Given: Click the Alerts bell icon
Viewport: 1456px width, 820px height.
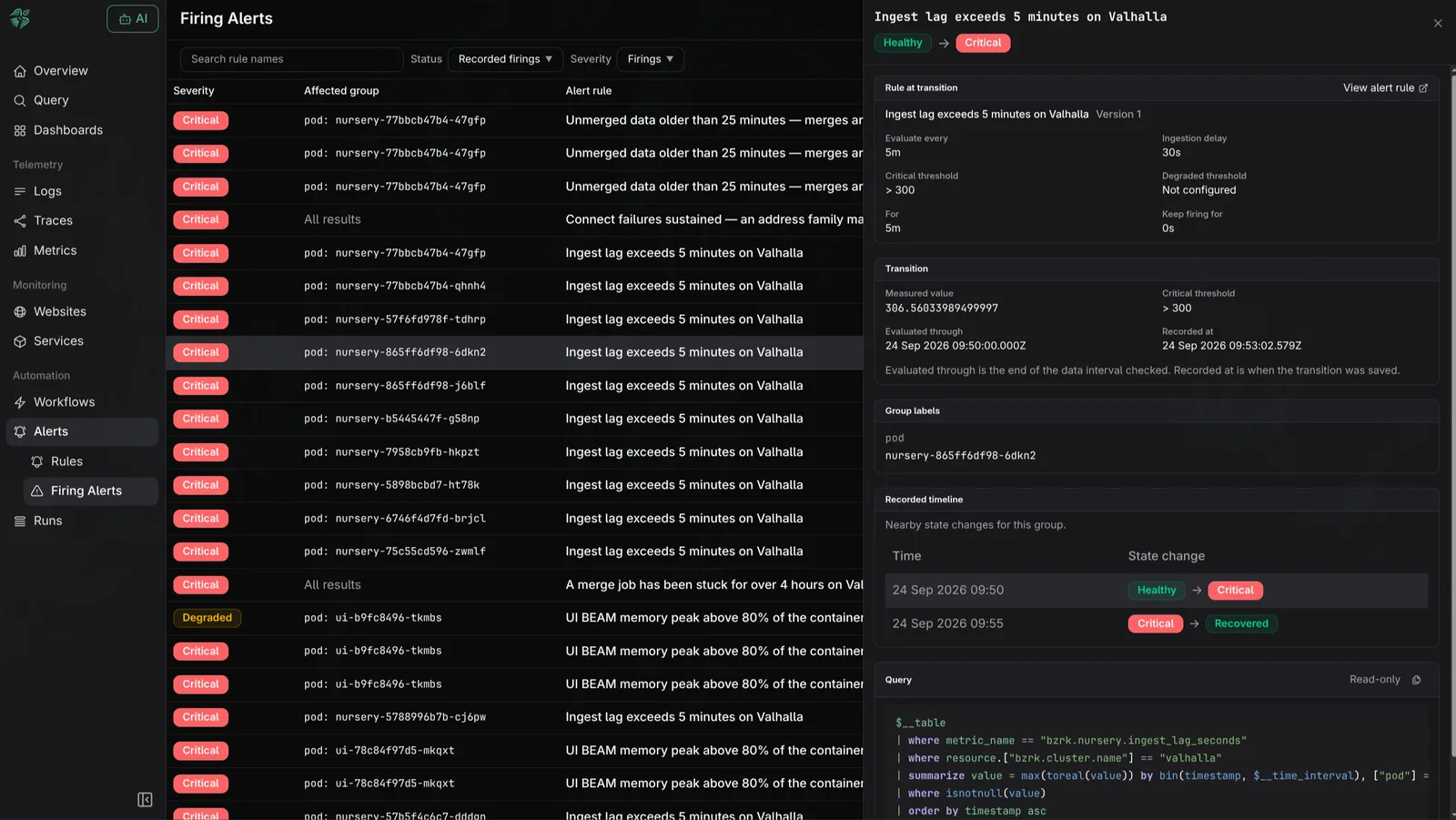Looking at the screenshot, I should click(20, 431).
